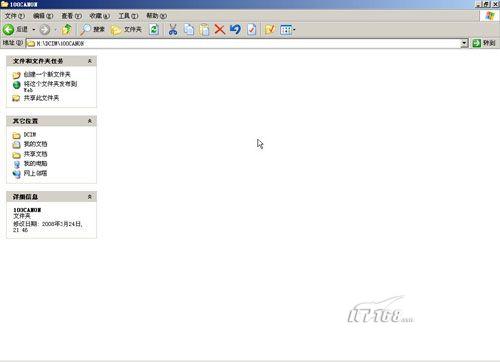Viewport: 500px width, 362px height.
Task: Expand the address bar dropdown arrow
Action: 464,43
